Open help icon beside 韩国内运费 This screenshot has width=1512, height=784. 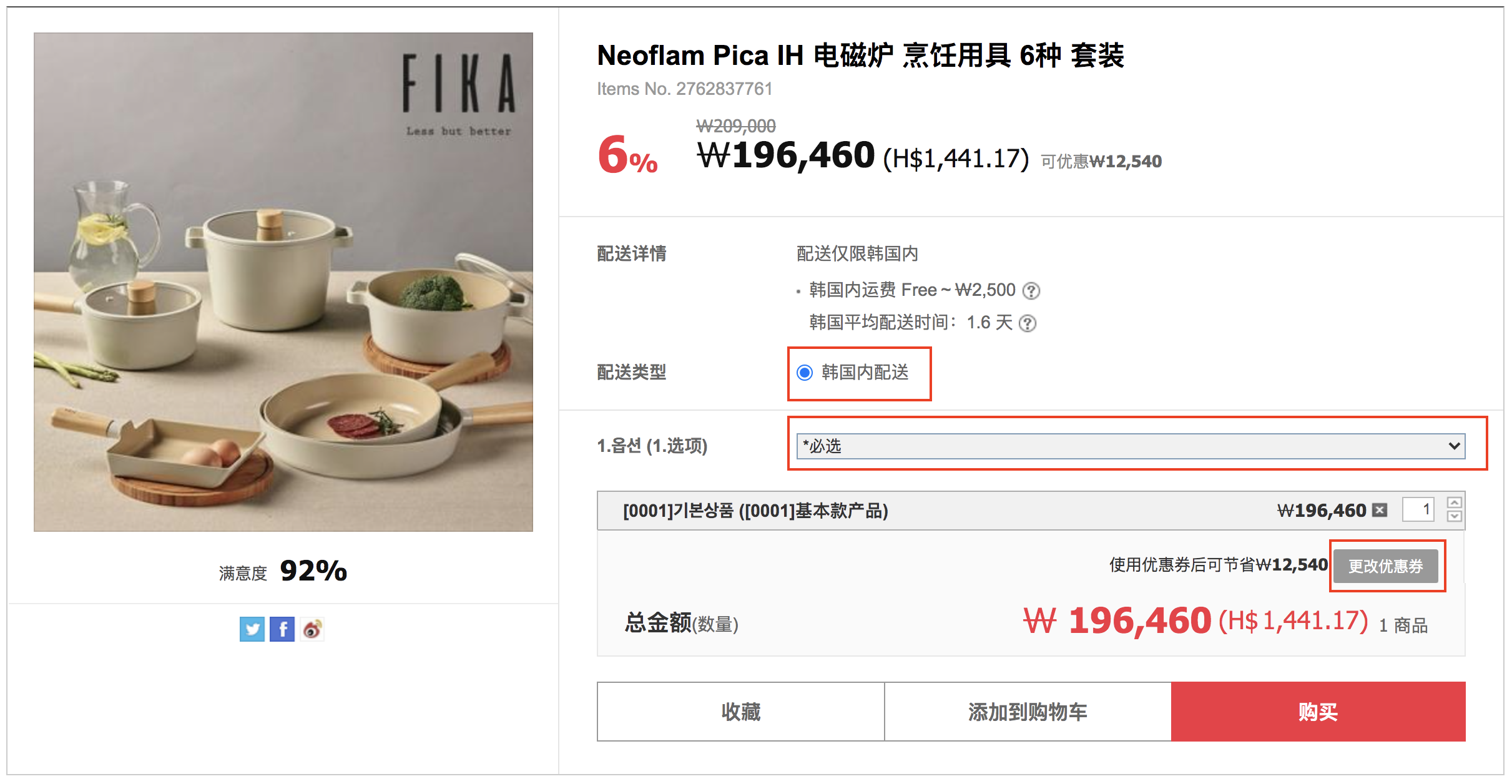coord(1031,291)
